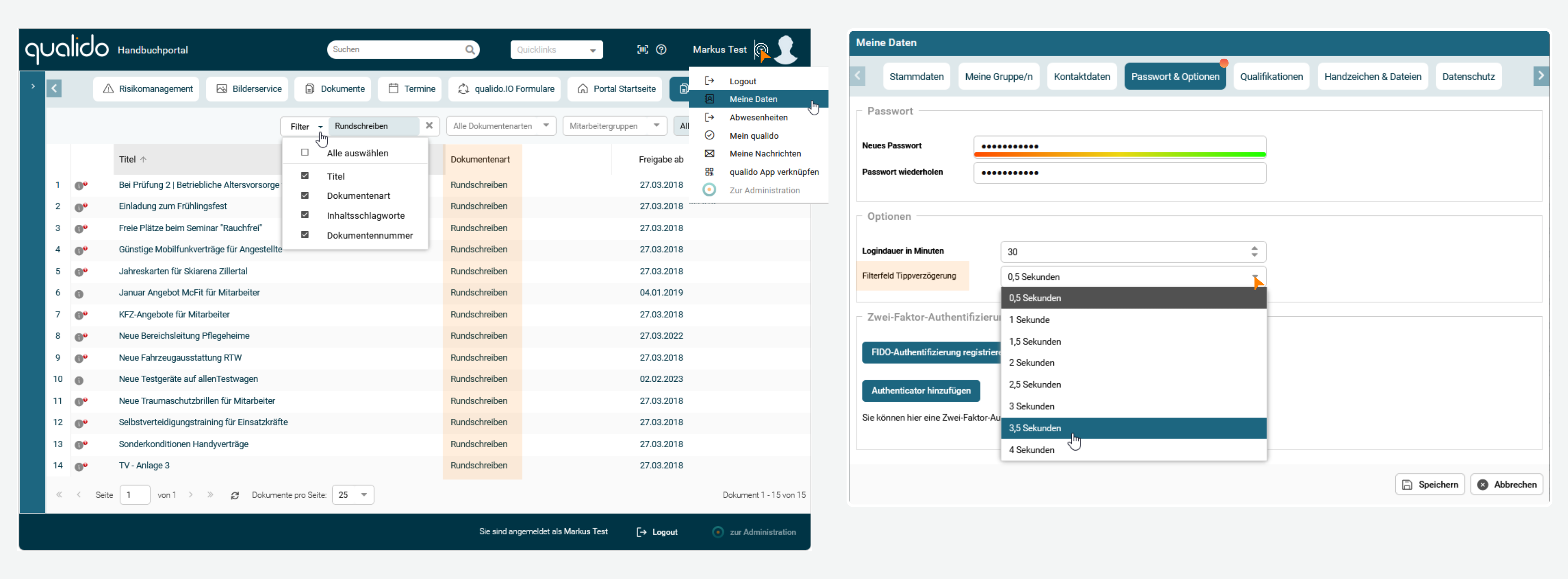Image resolution: width=1568 pixels, height=579 pixels.
Task: Go to first page of documents
Action: point(59,494)
